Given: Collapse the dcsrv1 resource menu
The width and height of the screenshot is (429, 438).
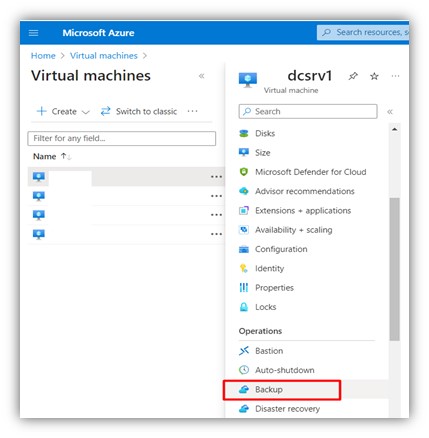Looking at the screenshot, I should (390, 112).
